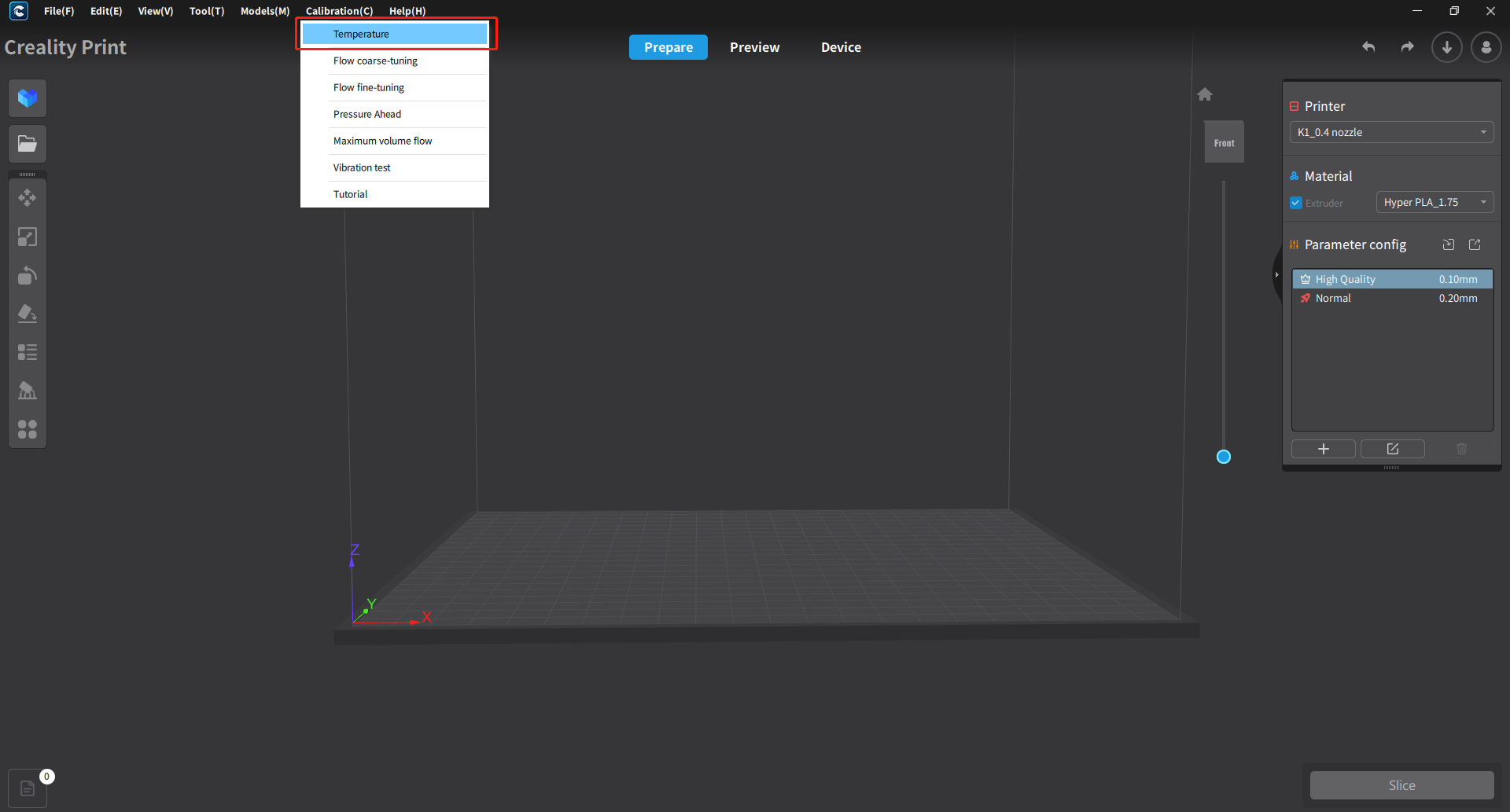Select the Scale tool in left toolbar
Screen dimensions: 1510x812
[x=28, y=237]
